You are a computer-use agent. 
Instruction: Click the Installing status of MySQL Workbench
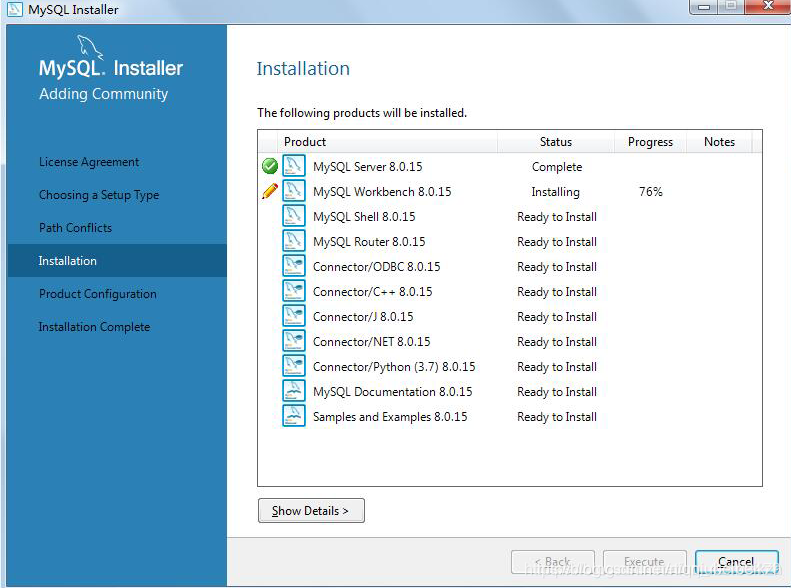556,192
